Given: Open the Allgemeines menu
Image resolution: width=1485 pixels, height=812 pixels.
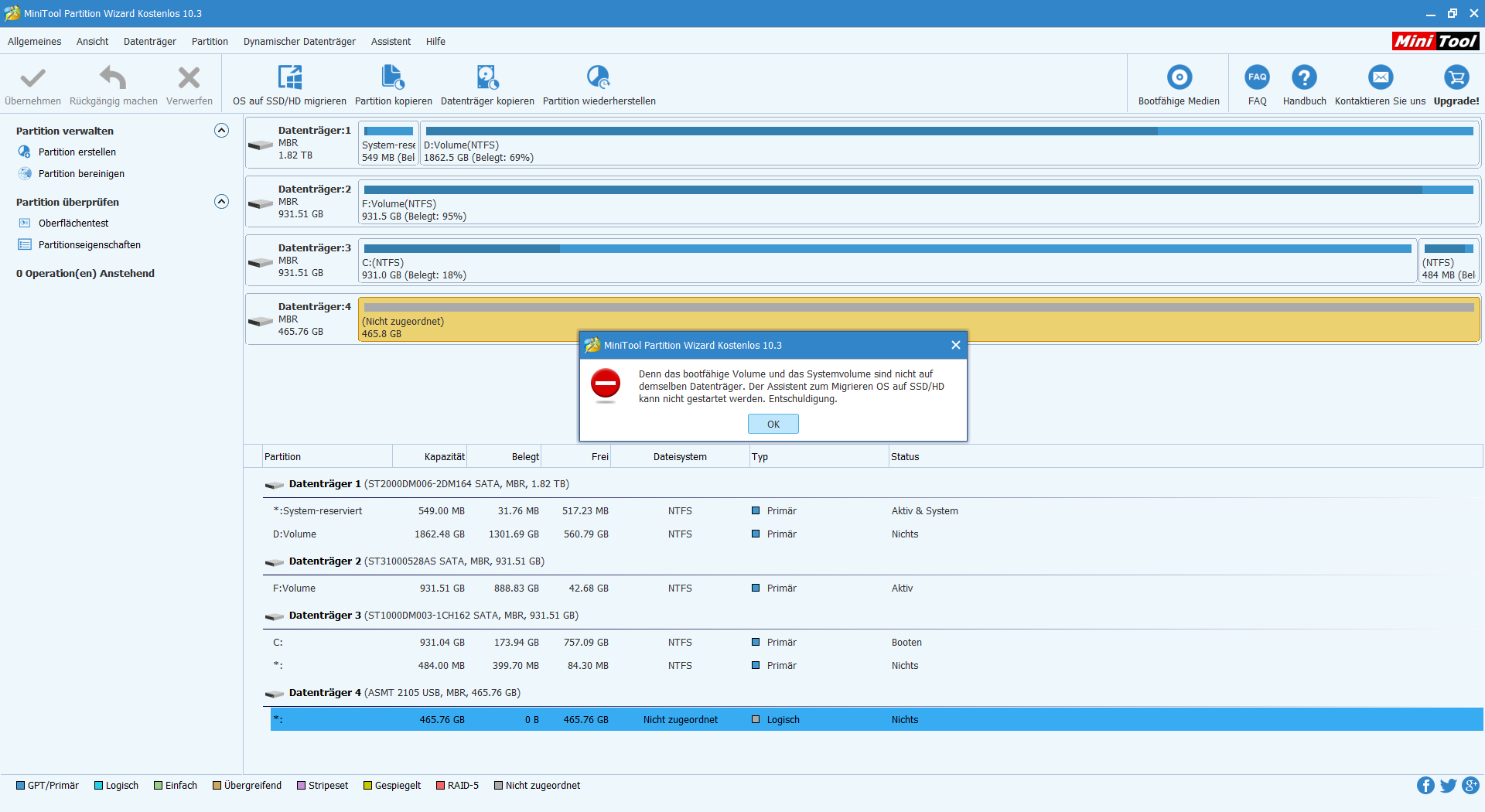Looking at the screenshot, I should 35,42.
